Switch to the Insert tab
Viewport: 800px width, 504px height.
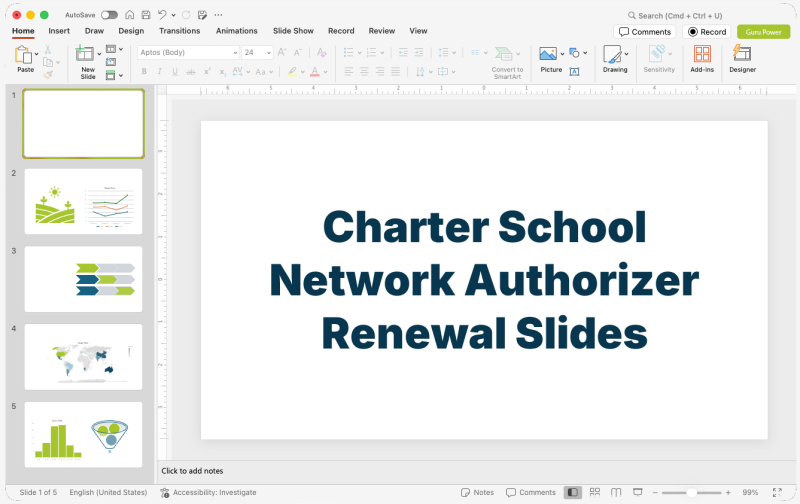(59, 31)
